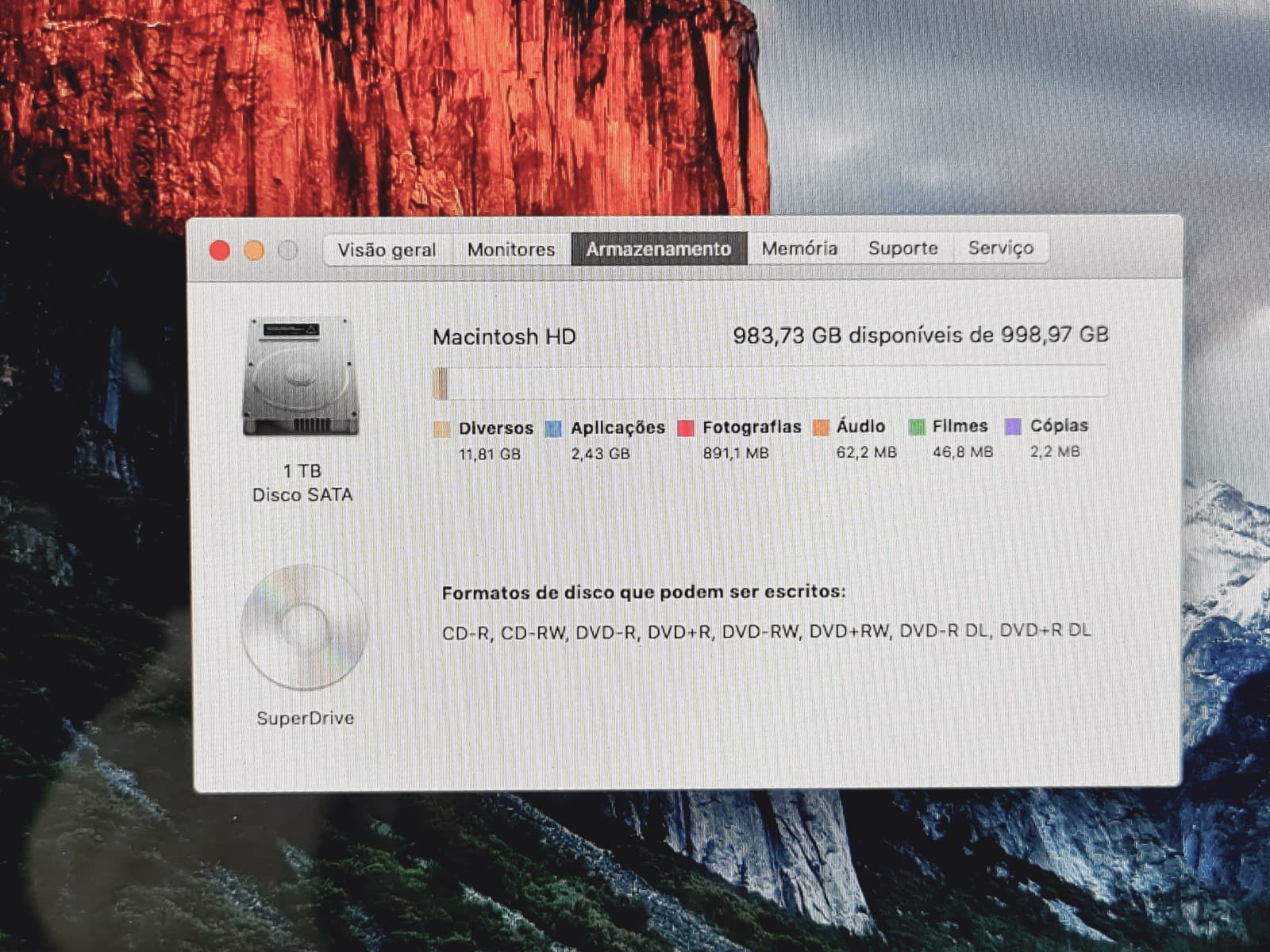Click the '46,8 MB' Filmes value
1270x952 pixels.
pos(963,451)
